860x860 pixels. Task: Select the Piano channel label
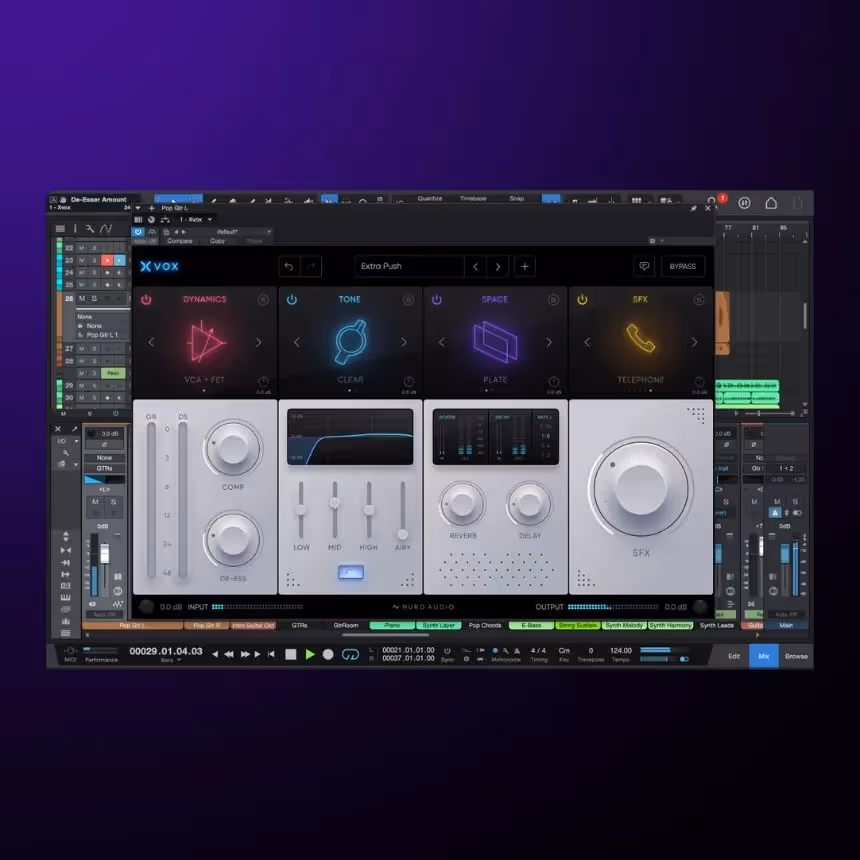[x=392, y=625]
